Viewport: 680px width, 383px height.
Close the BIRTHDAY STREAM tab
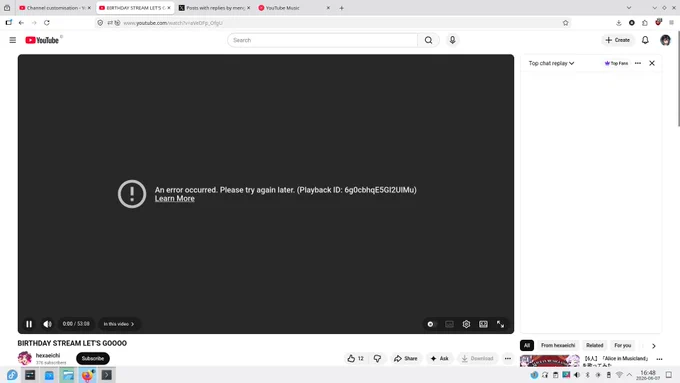pyautogui.click(x=169, y=8)
